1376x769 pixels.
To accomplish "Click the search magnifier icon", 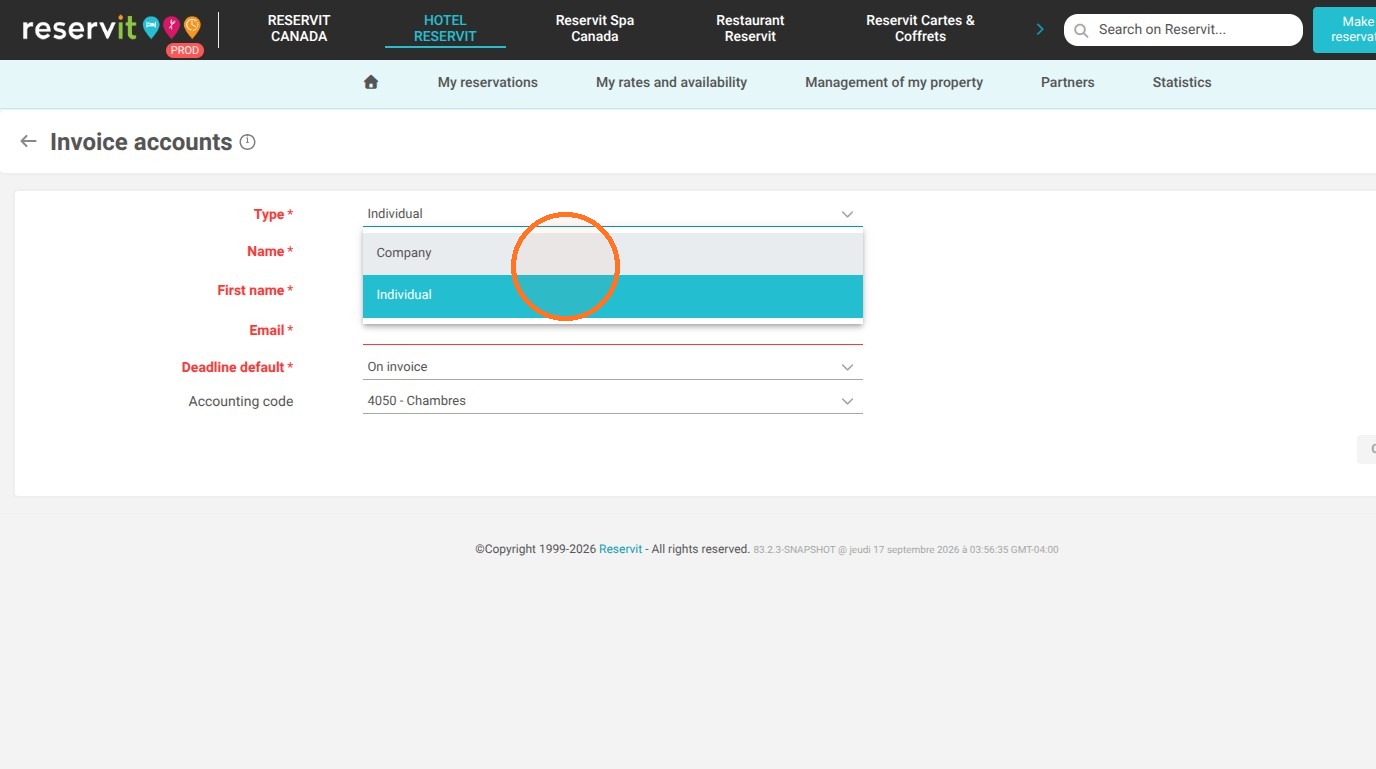I will point(1081,30).
